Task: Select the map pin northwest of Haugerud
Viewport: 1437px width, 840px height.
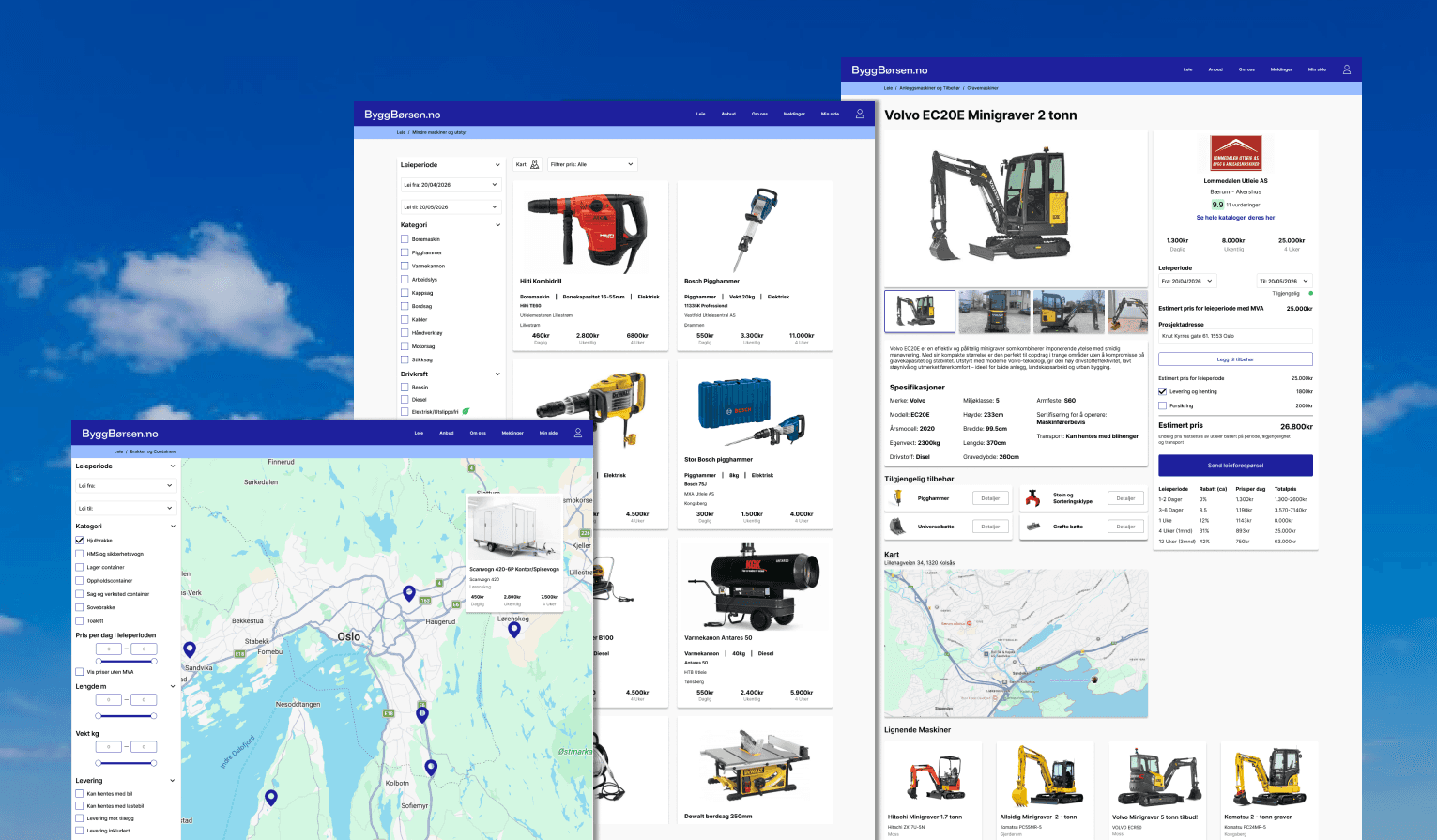Action: coord(409,592)
